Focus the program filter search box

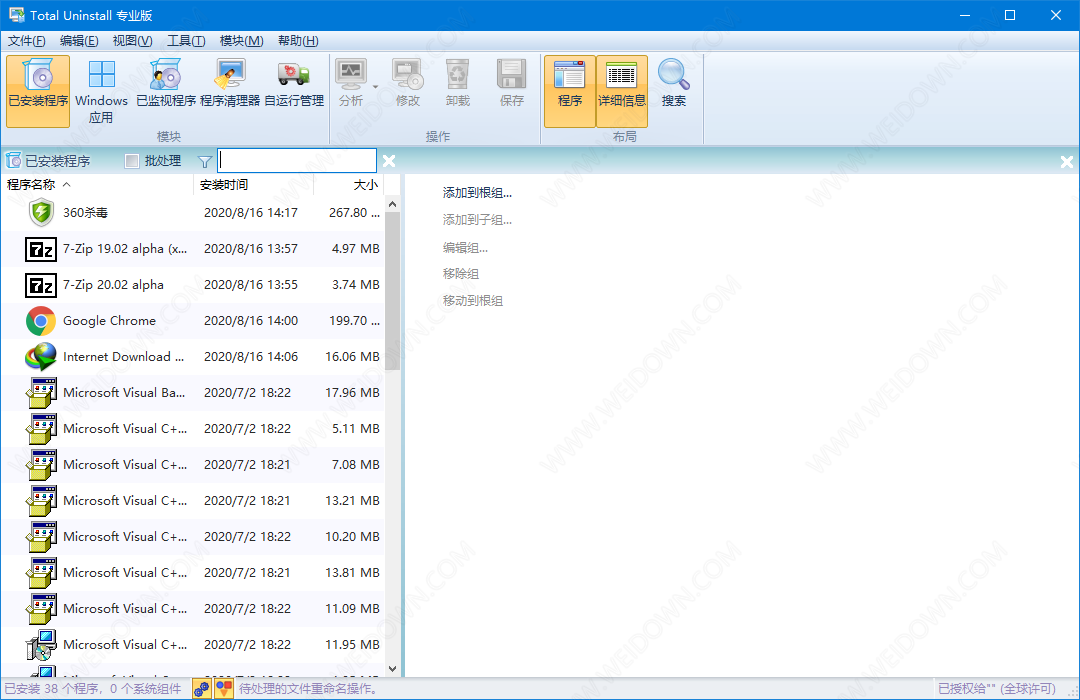pos(298,161)
